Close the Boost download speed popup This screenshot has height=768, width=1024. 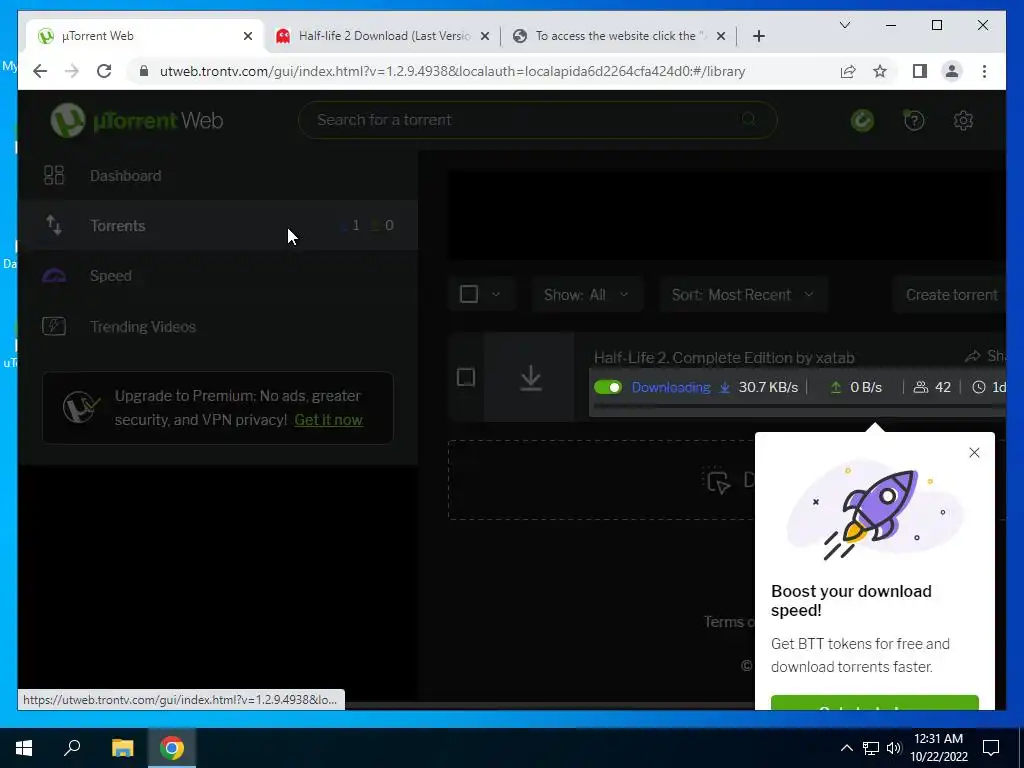(974, 453)
